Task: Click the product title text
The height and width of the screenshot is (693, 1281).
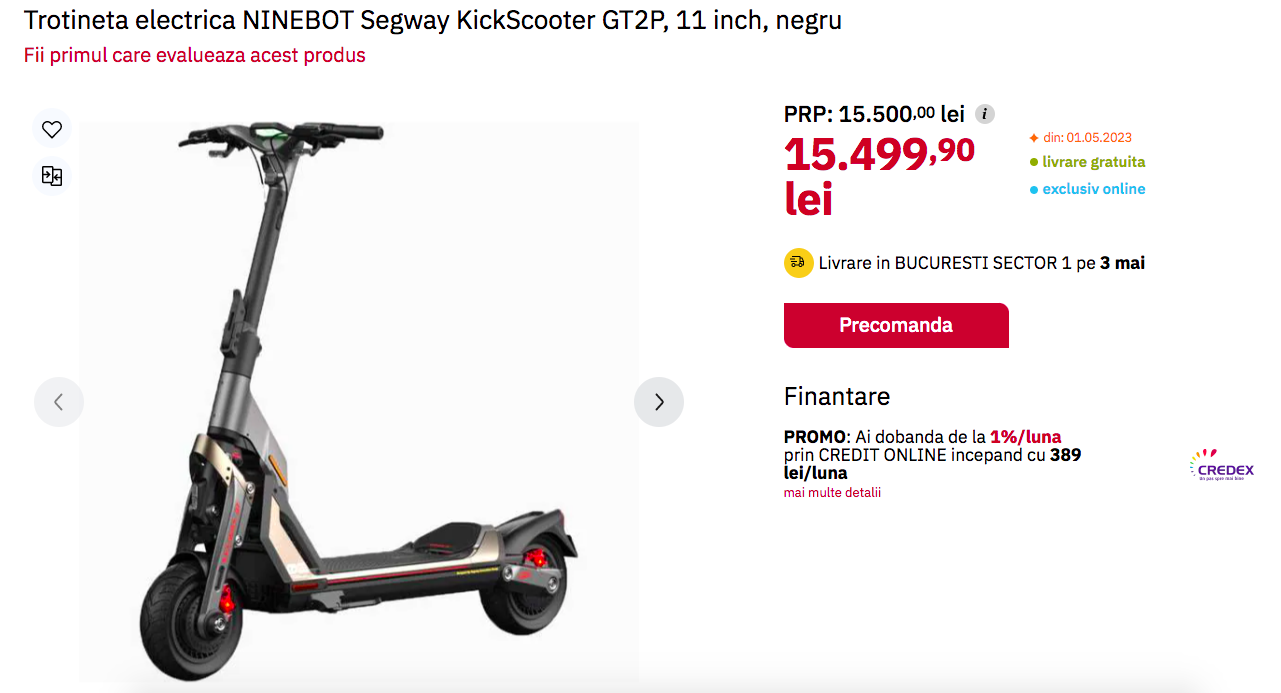Action: click(432, 20)
